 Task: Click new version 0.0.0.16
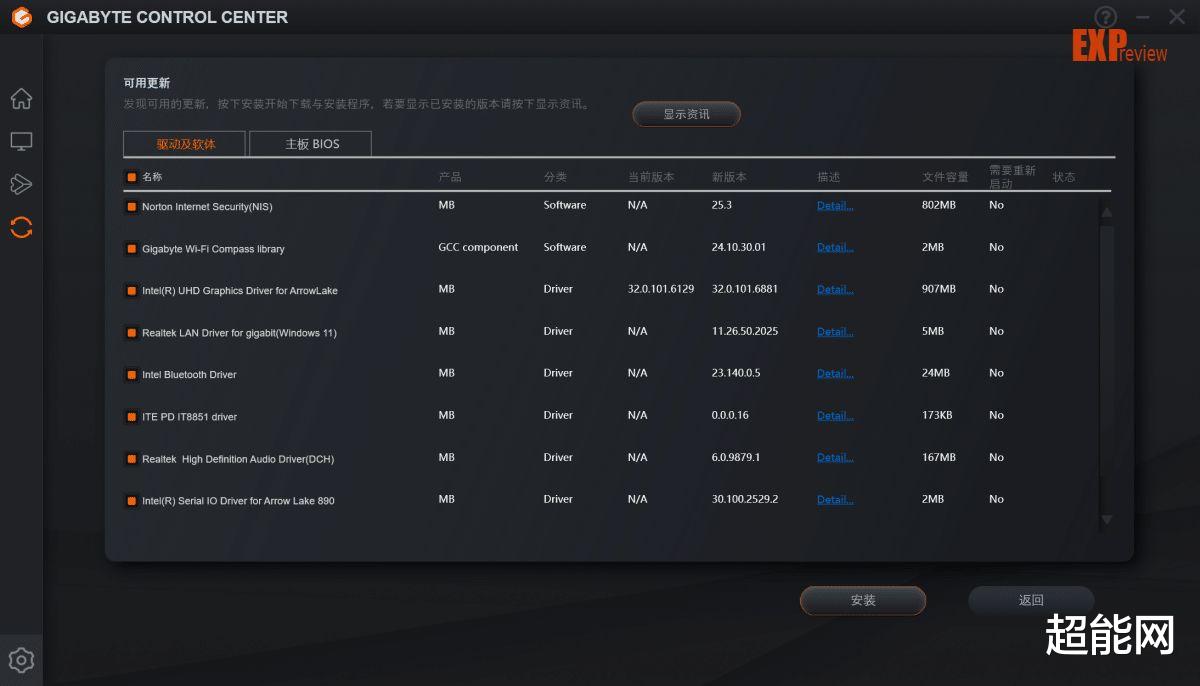tap(730, 415)
